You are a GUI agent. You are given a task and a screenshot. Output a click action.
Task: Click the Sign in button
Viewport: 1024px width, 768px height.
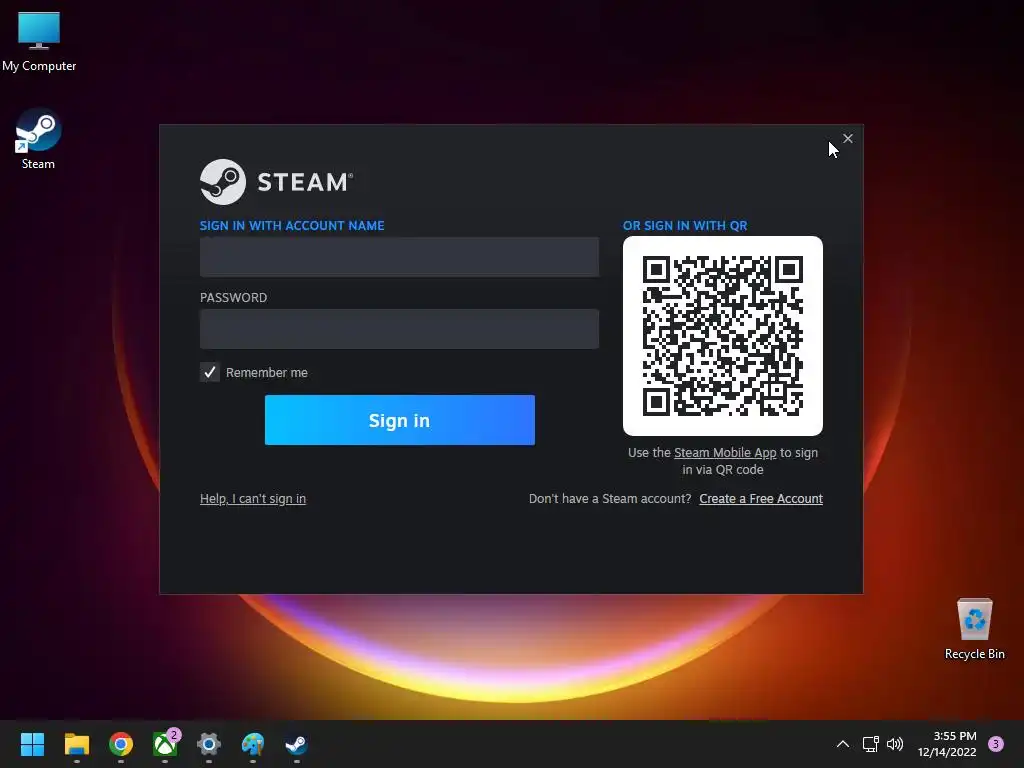tap(400, 420)
